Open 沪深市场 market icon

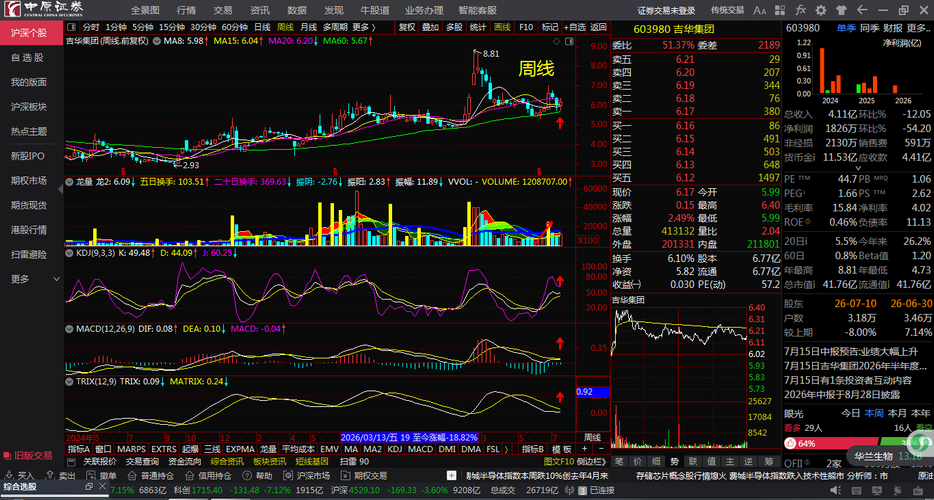tap(288, 476)
